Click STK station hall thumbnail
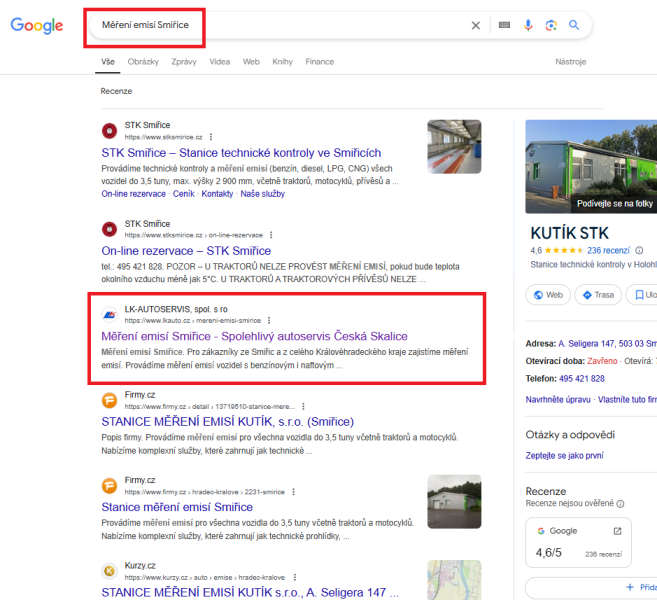Viewport: 657px width, 600px height. 454,147
